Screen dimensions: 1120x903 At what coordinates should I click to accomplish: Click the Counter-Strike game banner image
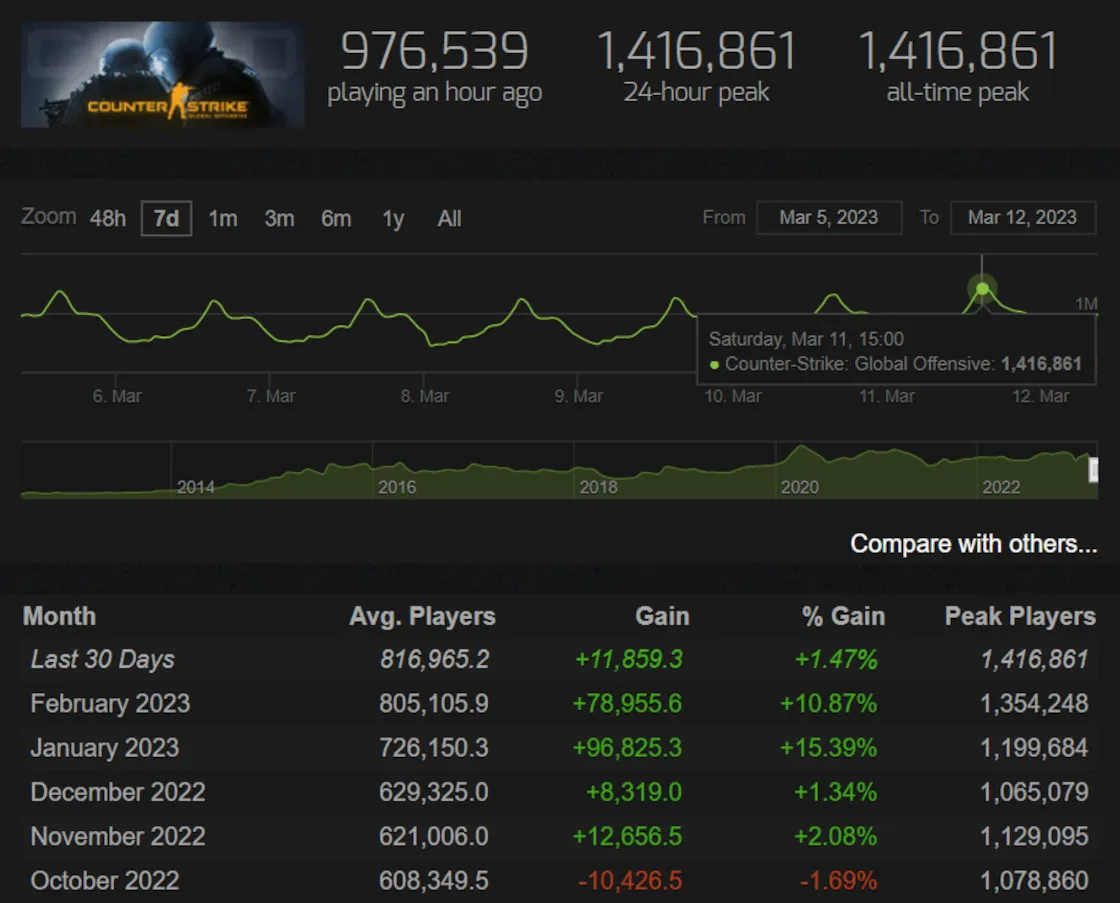[x=162, y=76]
